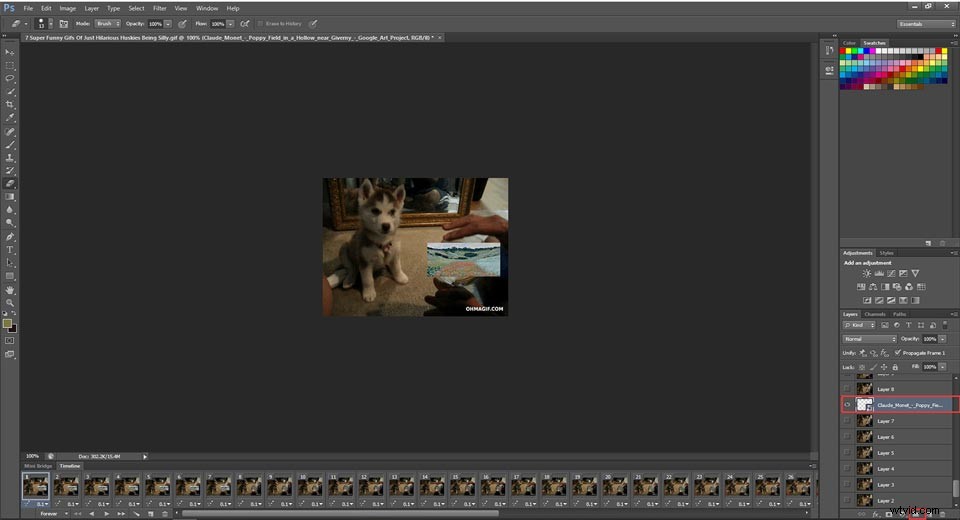Select the Pen tool
This screenshot has width=960, height=520.
pos(10,236)
